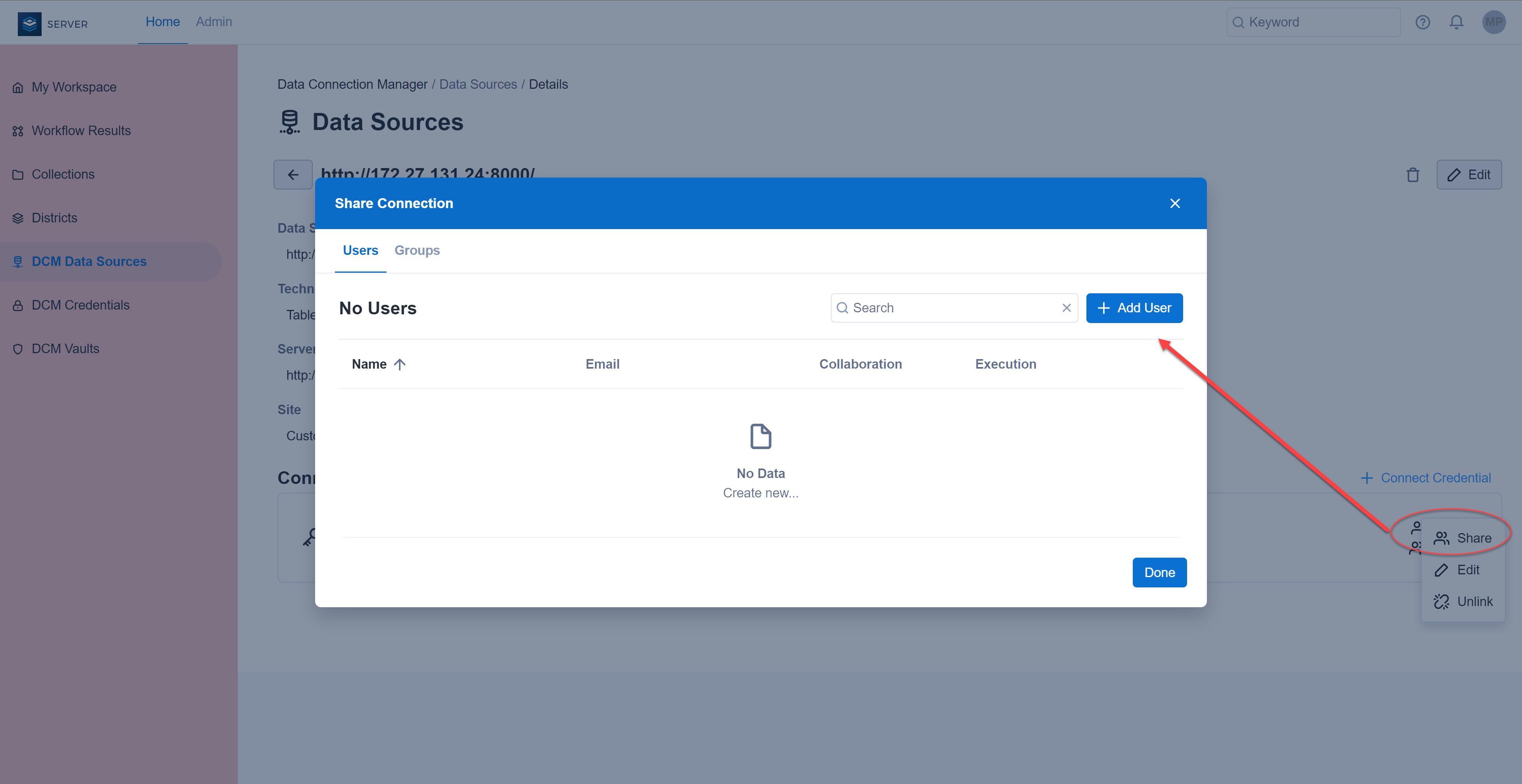Focus the user Search field
This screenshot has width=1522, height=784.
tap(954, 308)
